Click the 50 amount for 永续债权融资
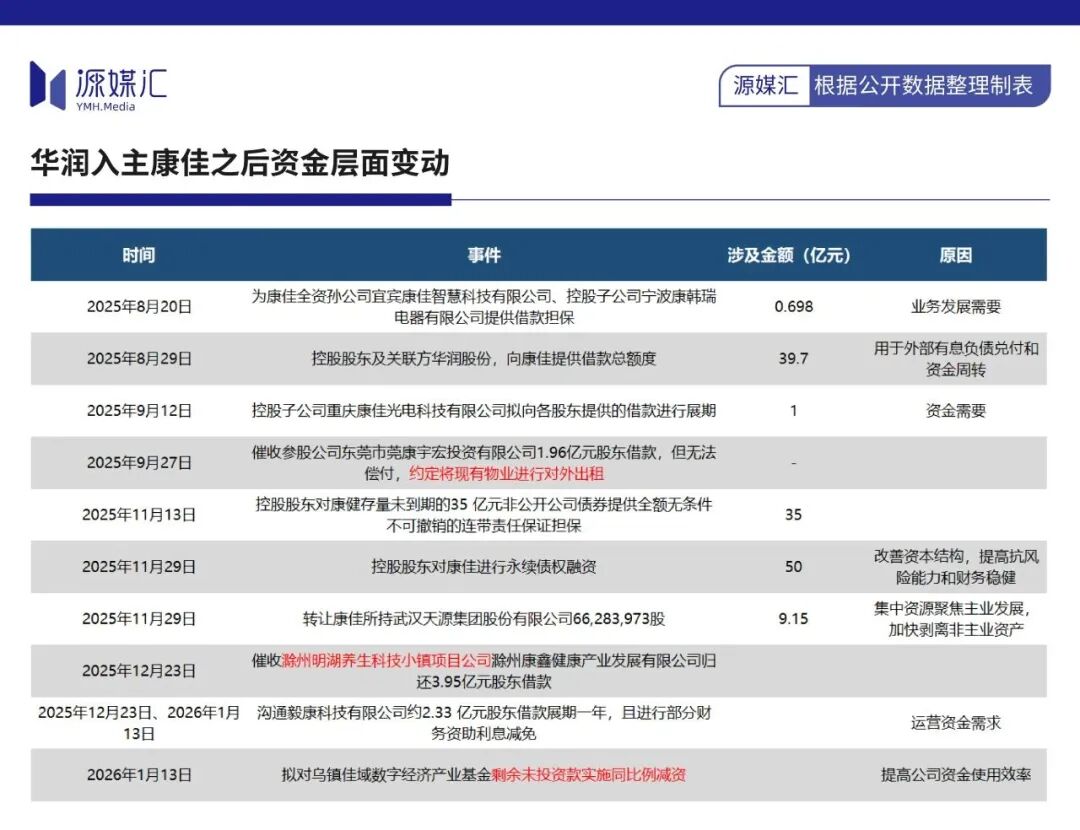The width and height of the screenshot is (1080, 830). tap(793, 566)
